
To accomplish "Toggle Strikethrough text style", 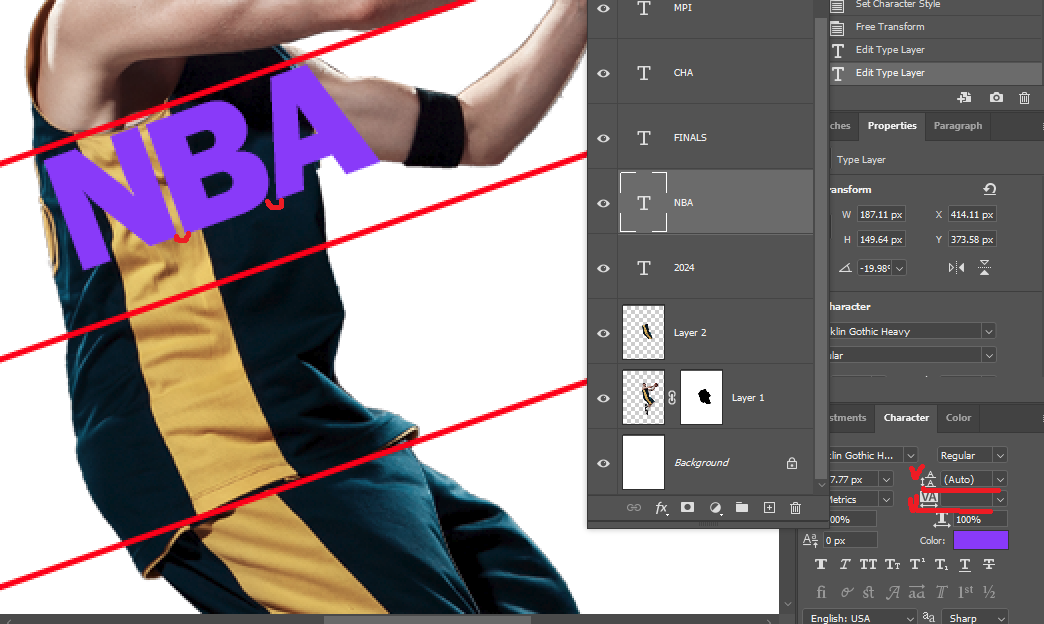I will coord(989,565).
